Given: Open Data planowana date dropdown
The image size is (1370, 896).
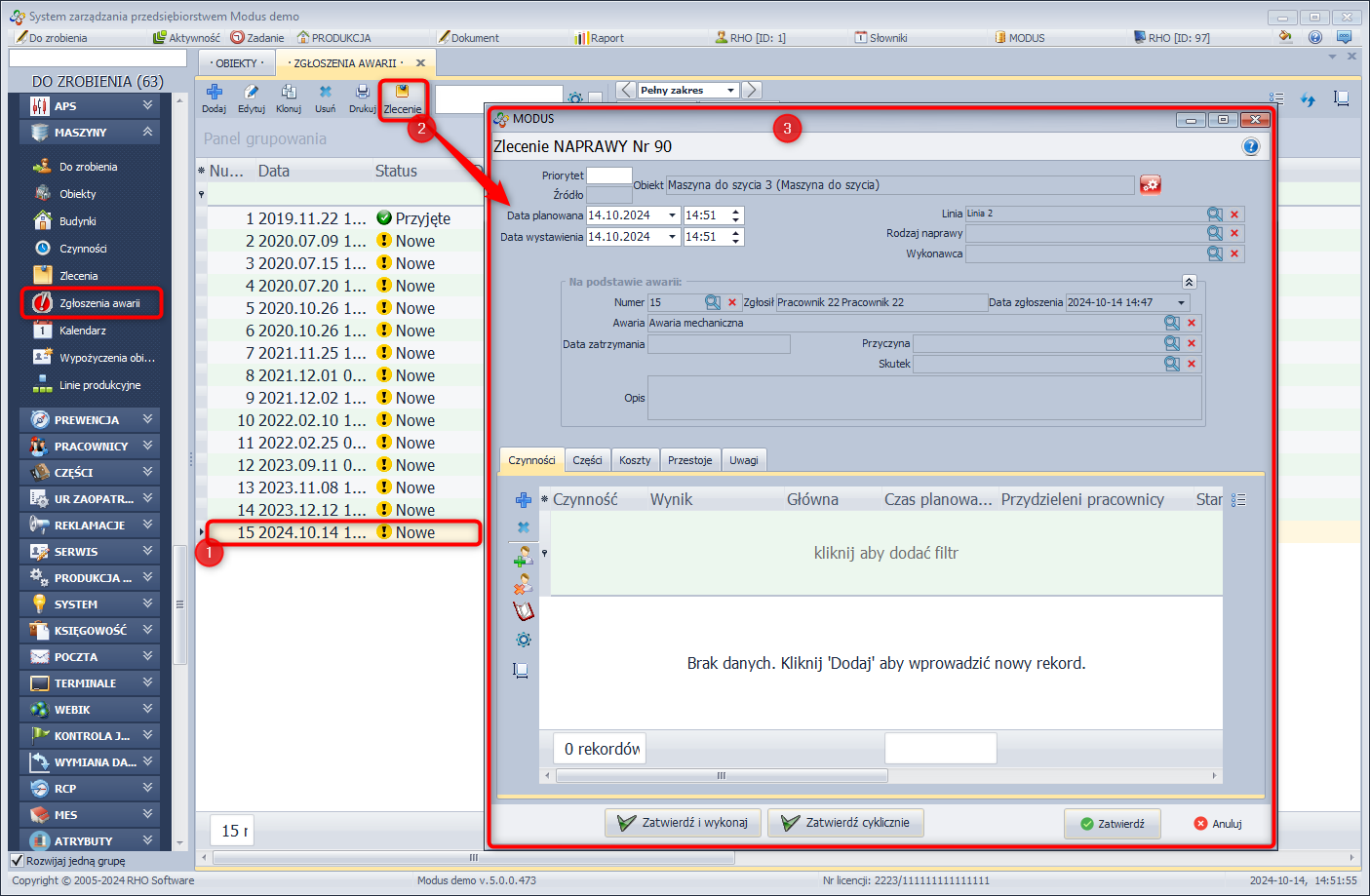Looking at the screenshot, I should pyautogui.click(x=672, y=215).
